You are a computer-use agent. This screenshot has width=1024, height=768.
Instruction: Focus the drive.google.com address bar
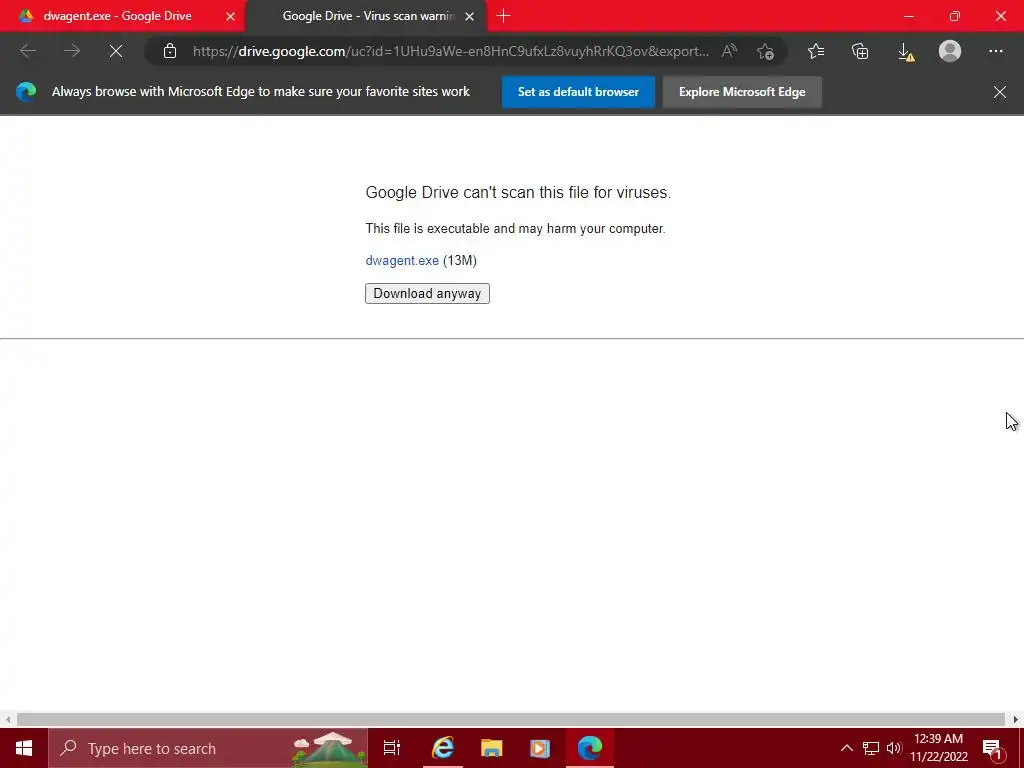pyautogui.click(x=451, y=51)
